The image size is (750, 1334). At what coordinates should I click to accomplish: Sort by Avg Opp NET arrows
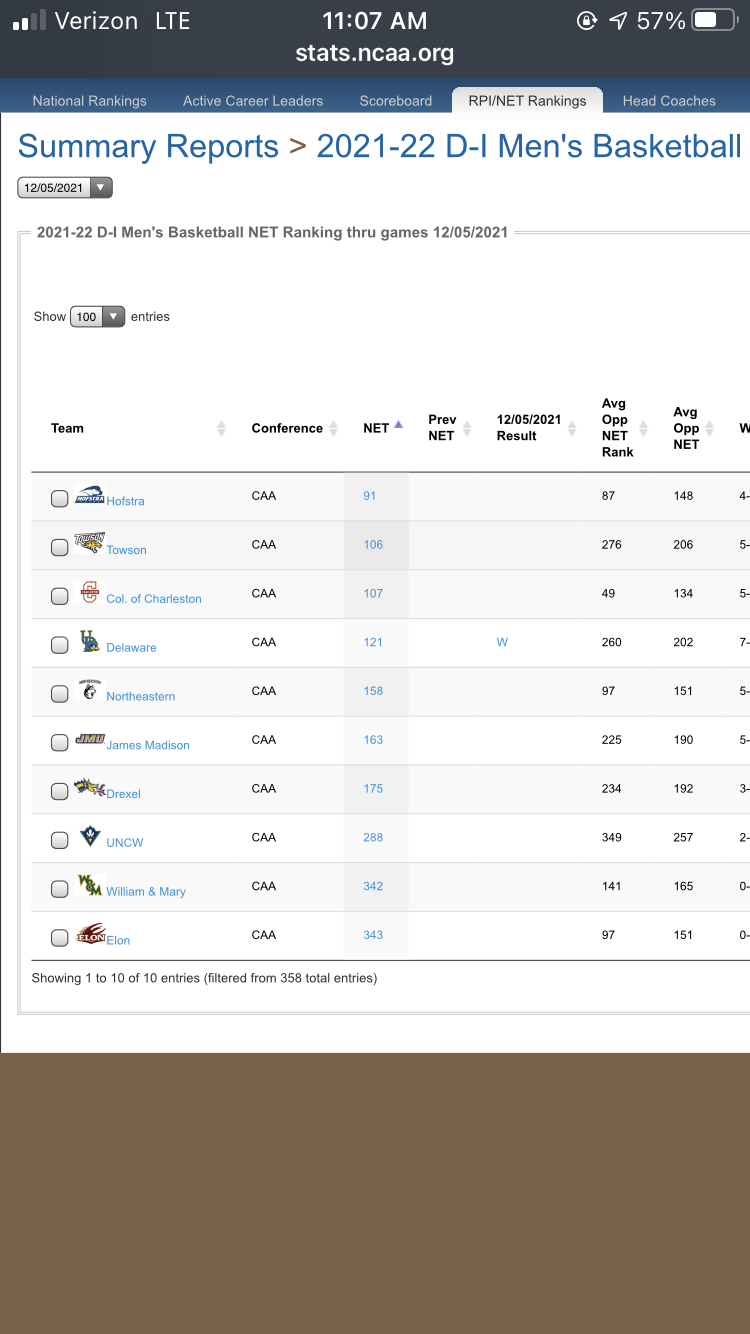point(709,428)
